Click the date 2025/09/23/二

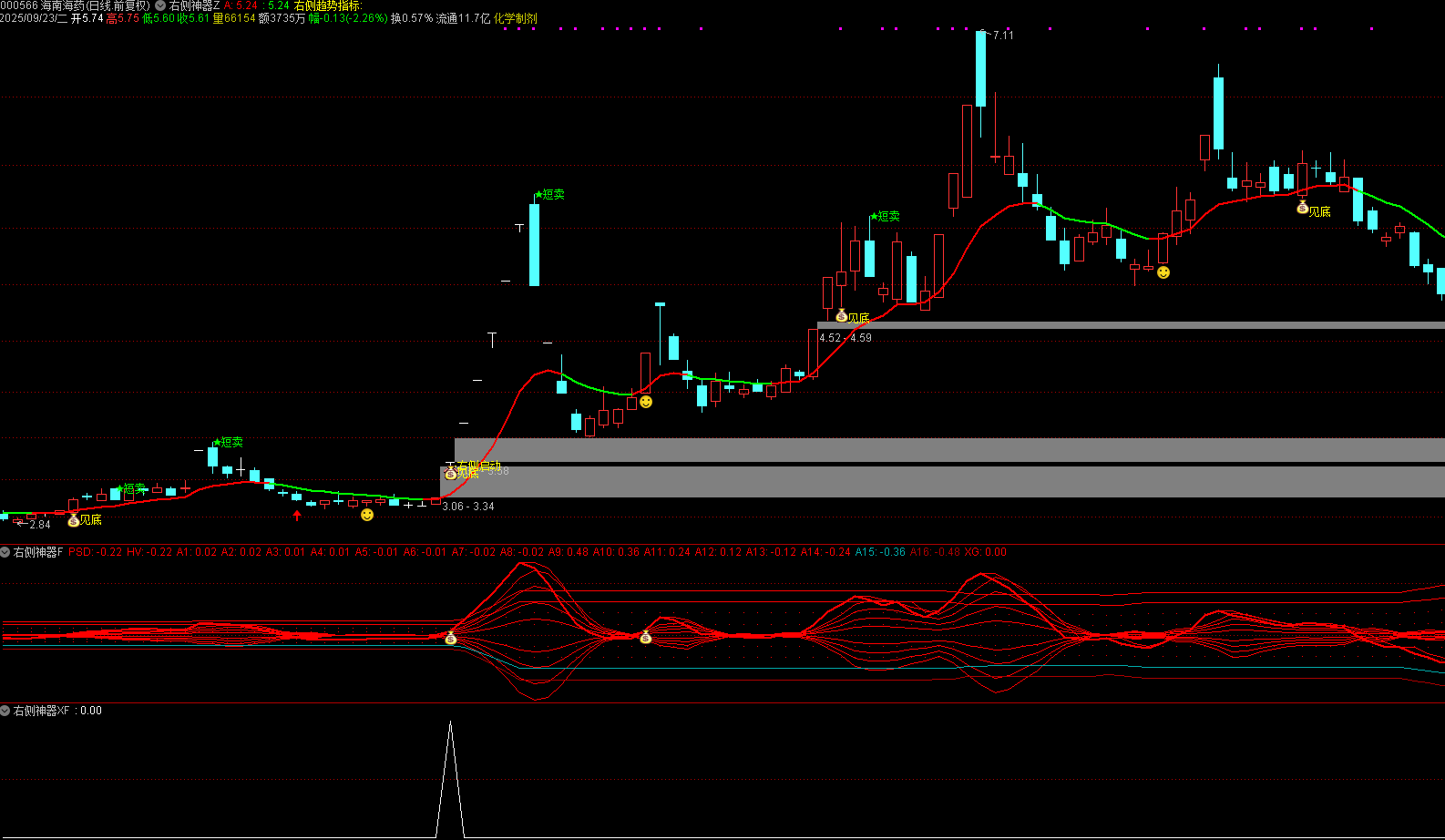[x=34, y=18]
